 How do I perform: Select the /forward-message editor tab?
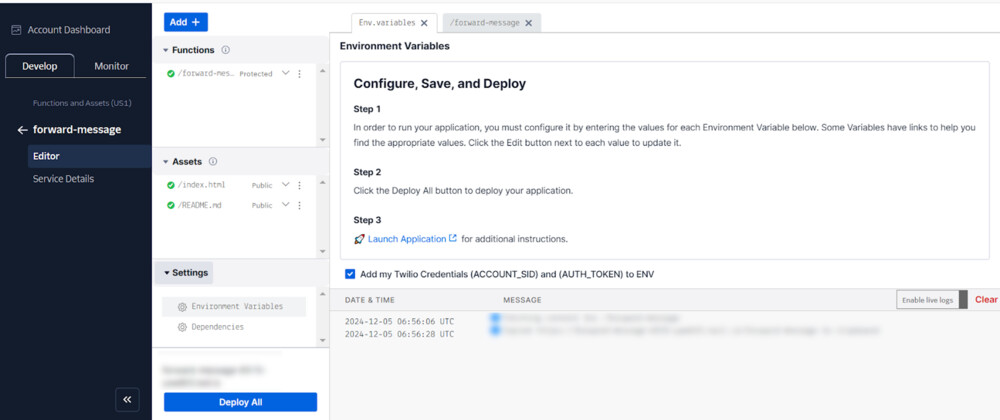483,23
